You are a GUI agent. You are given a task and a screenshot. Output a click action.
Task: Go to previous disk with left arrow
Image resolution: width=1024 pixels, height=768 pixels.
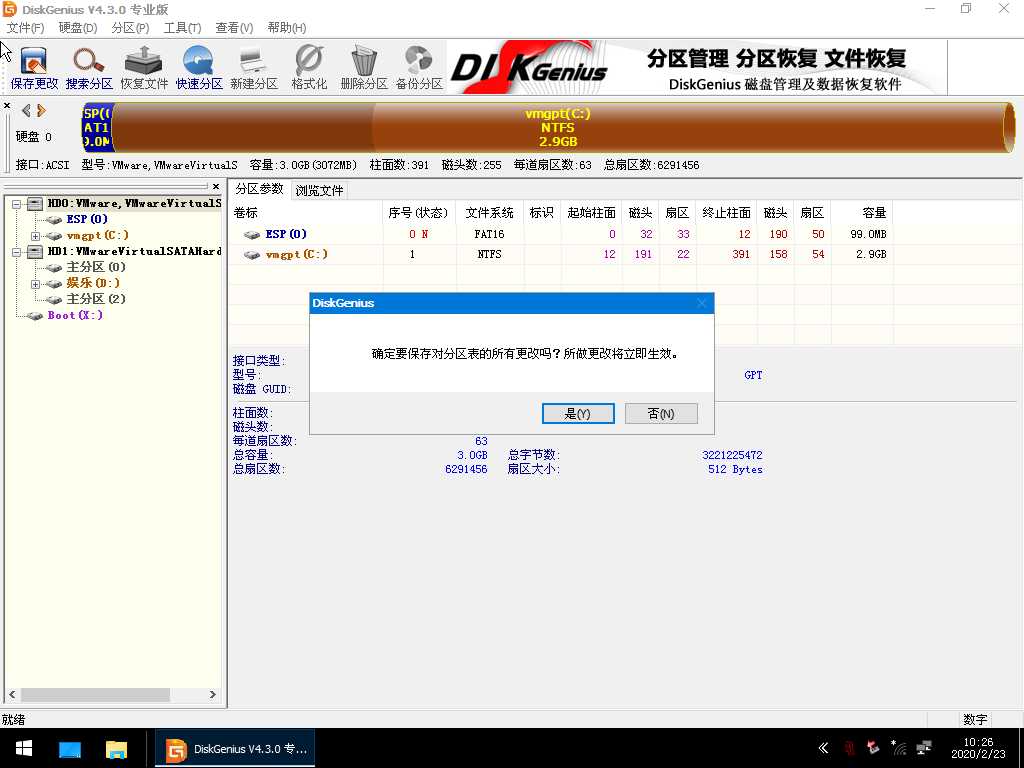point(26,110)
